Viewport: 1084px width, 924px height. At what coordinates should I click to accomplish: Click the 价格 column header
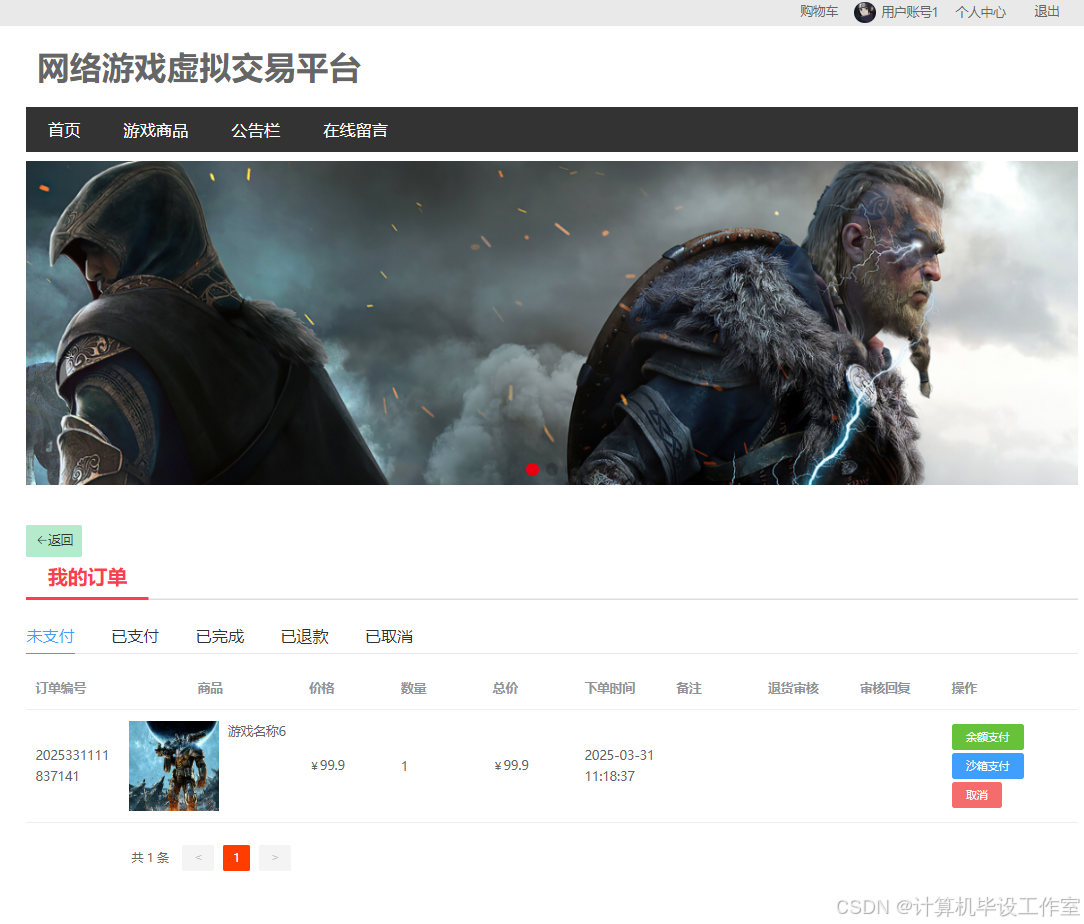[321, 688]
